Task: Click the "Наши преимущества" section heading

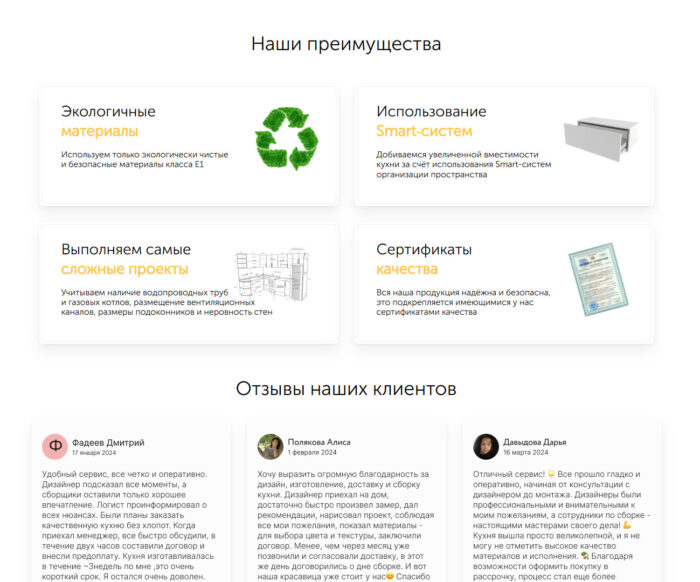Action: (x=346, y=44)
